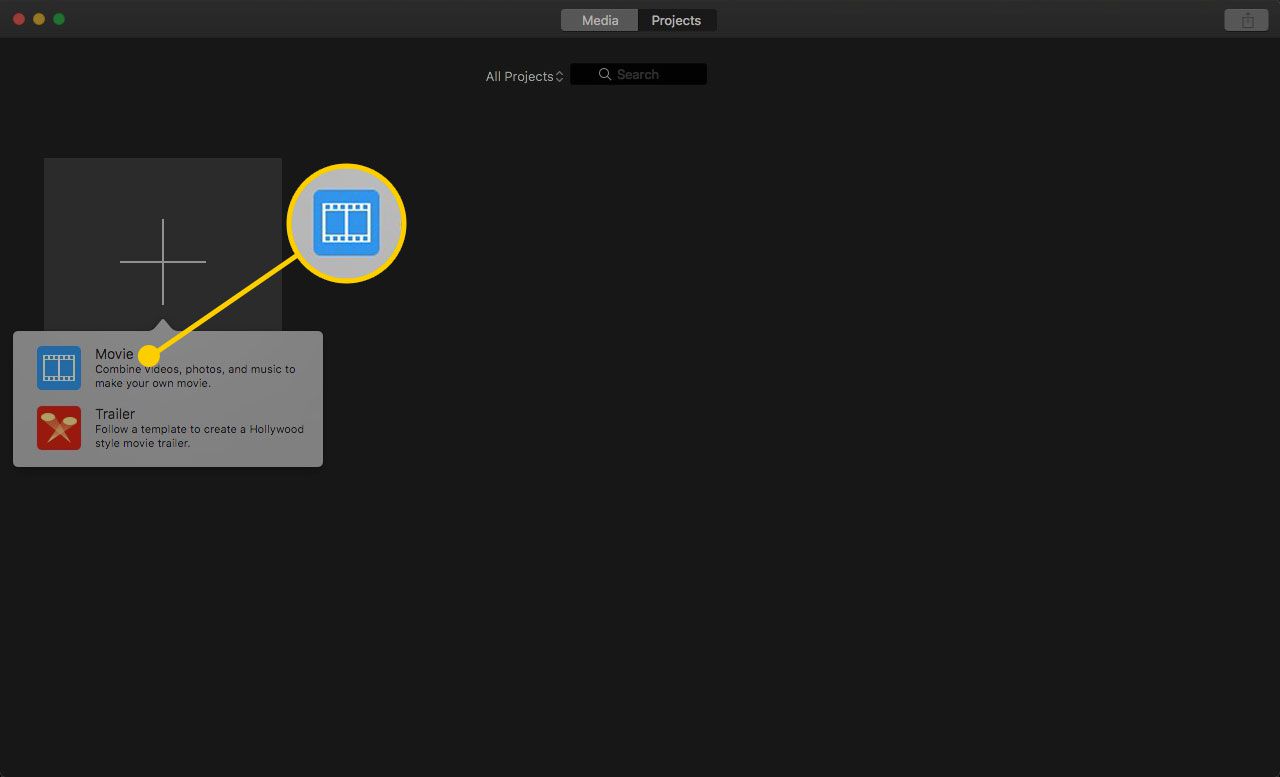Switch to the Projects tab
The height and width of the screenshot is (777, 1280).
(677, 20)
